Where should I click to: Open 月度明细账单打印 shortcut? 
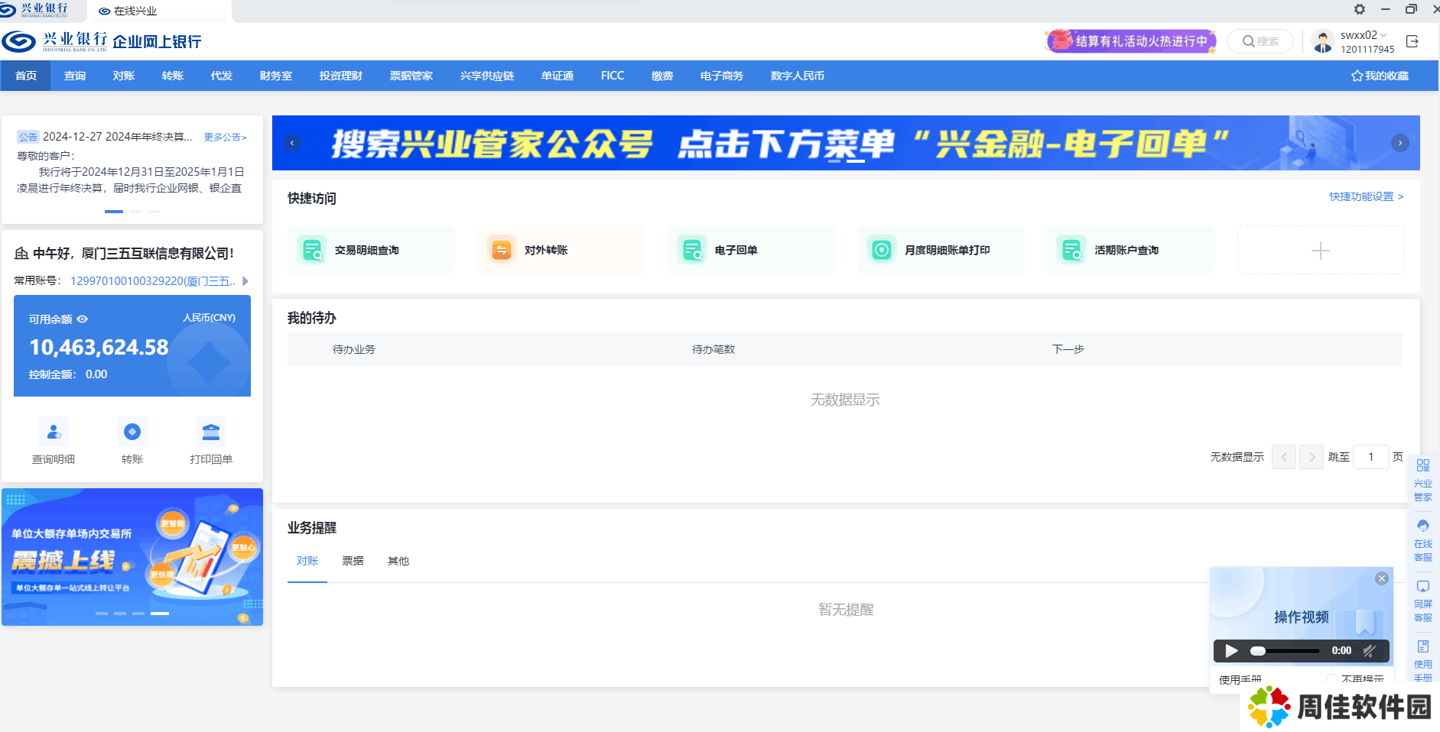[941, 250]
